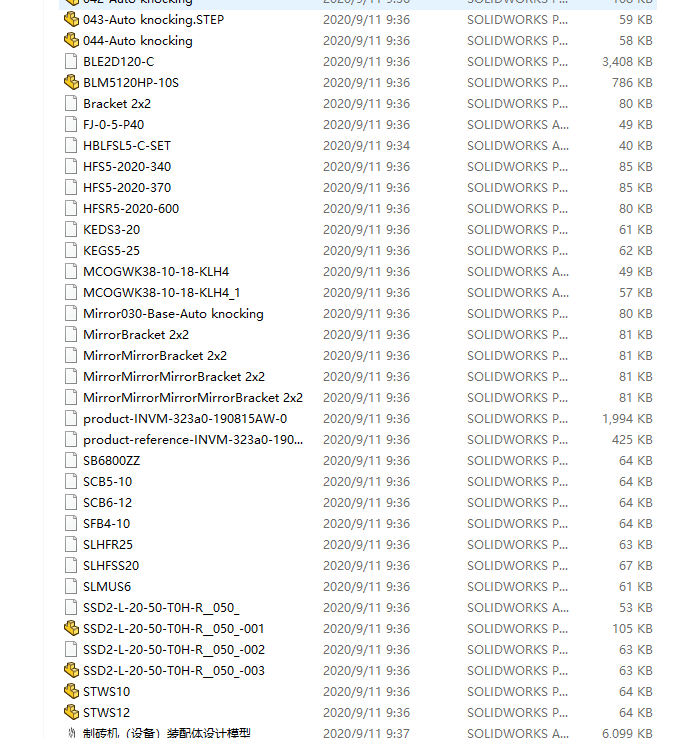Image resolution: width=688 pixels, height=738 pixels.
Task: Select file name Mirror030-Base-Auto knocking
Action: pos(173,313)
